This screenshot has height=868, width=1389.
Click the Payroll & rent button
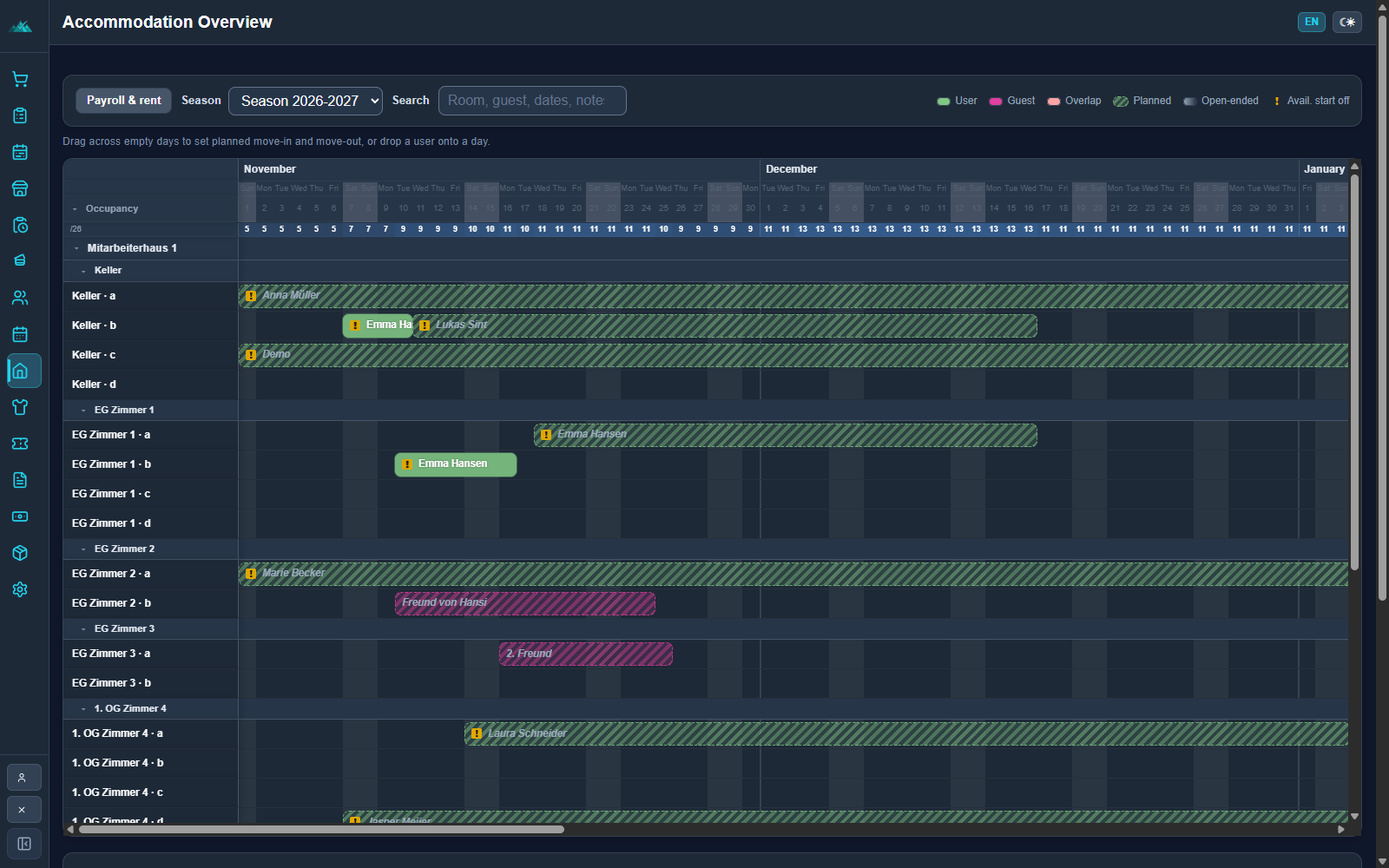pyautogui.click(x=123, y=101)
